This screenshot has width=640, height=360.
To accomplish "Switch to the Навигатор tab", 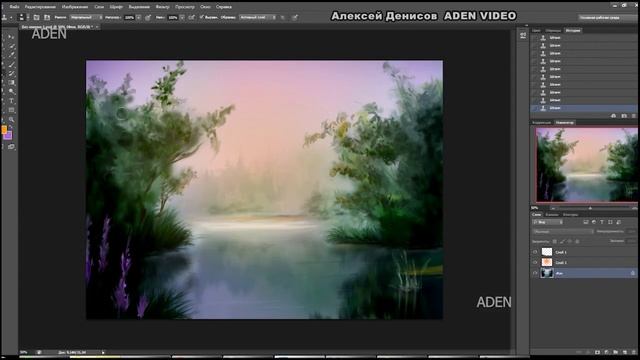I will (565, 122).
